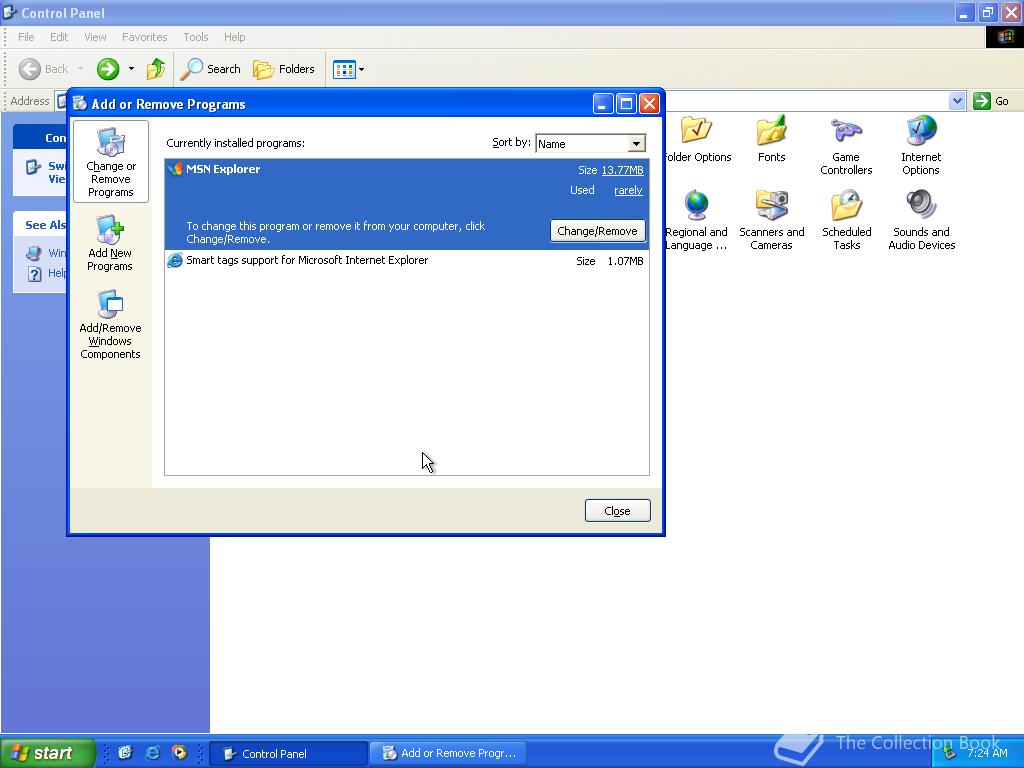Open Scheduled Tasks icon
Viewport: 1024px width, 768px height.
tap(846, 220)
